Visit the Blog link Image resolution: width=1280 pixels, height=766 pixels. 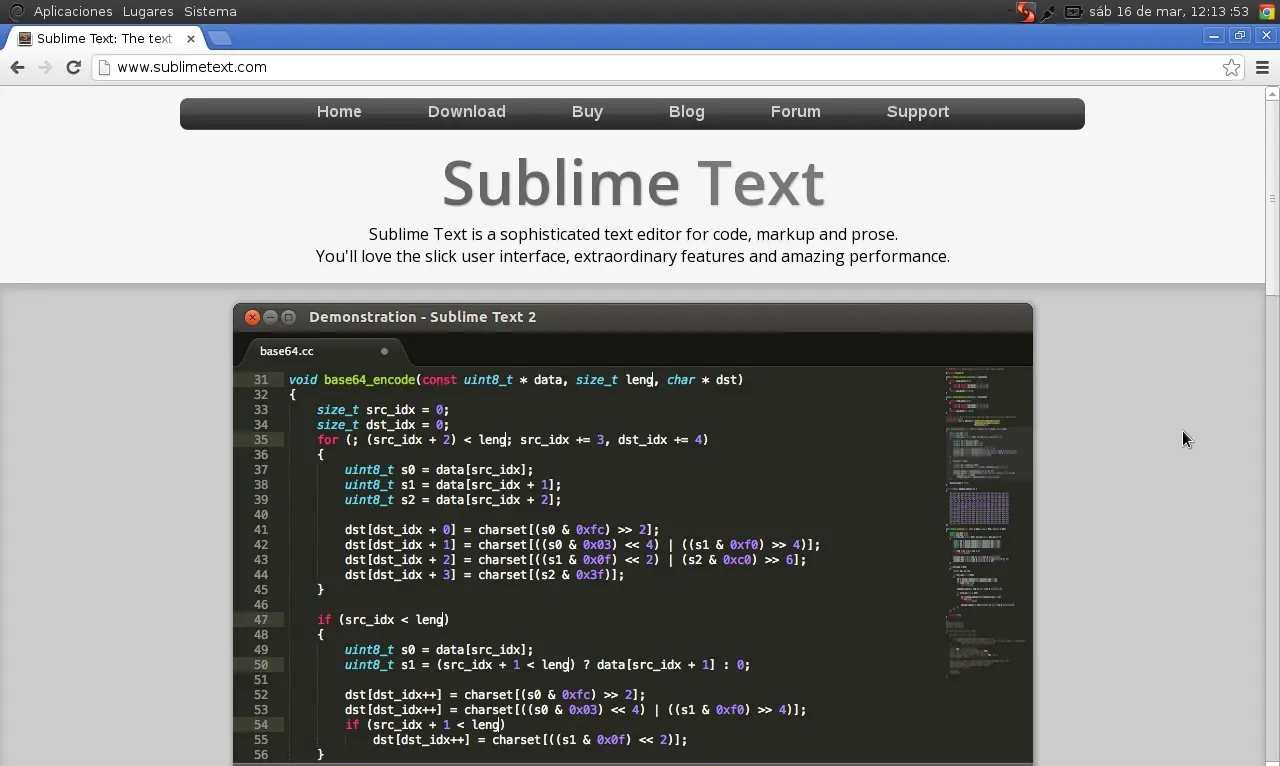coord(687,112)
